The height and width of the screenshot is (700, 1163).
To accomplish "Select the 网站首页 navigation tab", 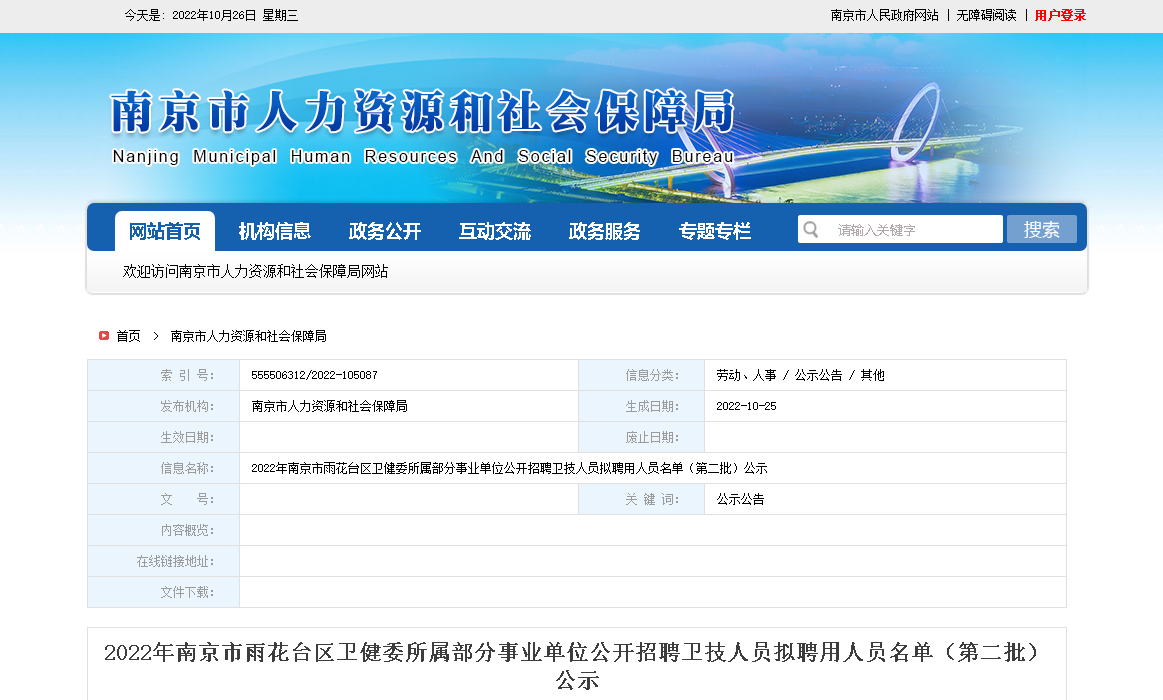I will 165,231.
